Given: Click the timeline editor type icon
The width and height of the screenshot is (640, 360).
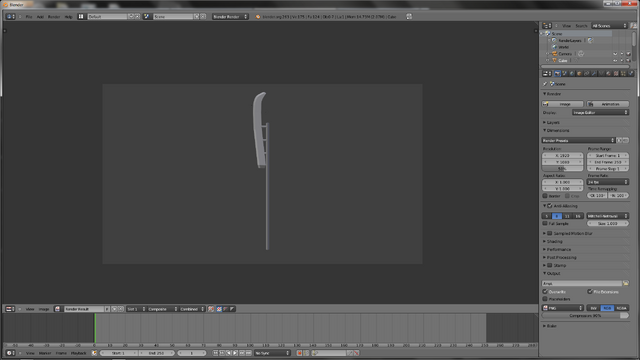Looking at the screenshot, I should pos(10,353).
